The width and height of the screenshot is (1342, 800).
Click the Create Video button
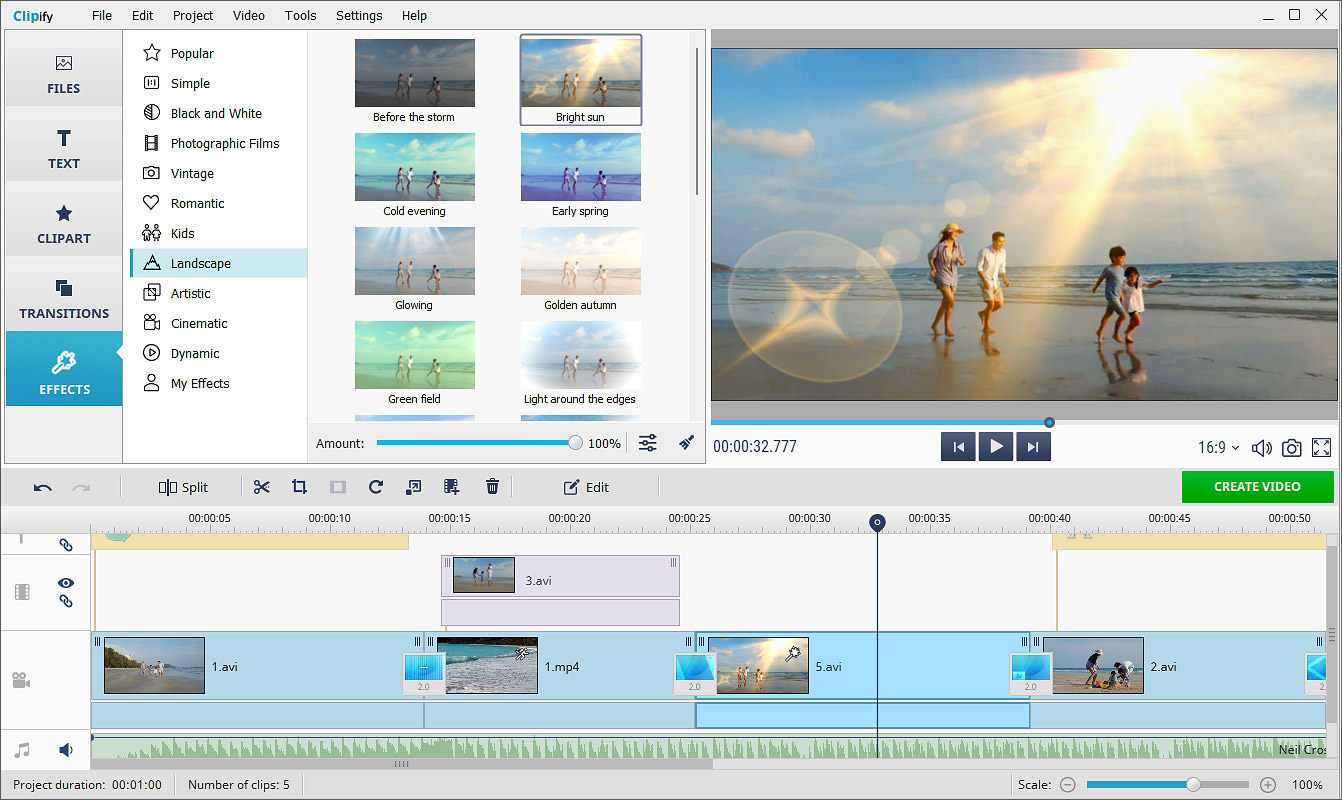pyautogui.click(x=1257, y=487)
